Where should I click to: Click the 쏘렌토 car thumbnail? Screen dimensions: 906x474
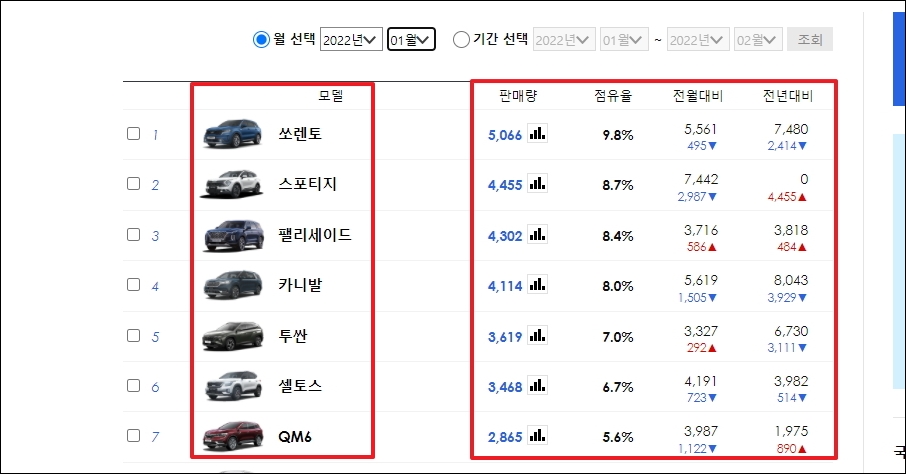(x=232, y=134)
